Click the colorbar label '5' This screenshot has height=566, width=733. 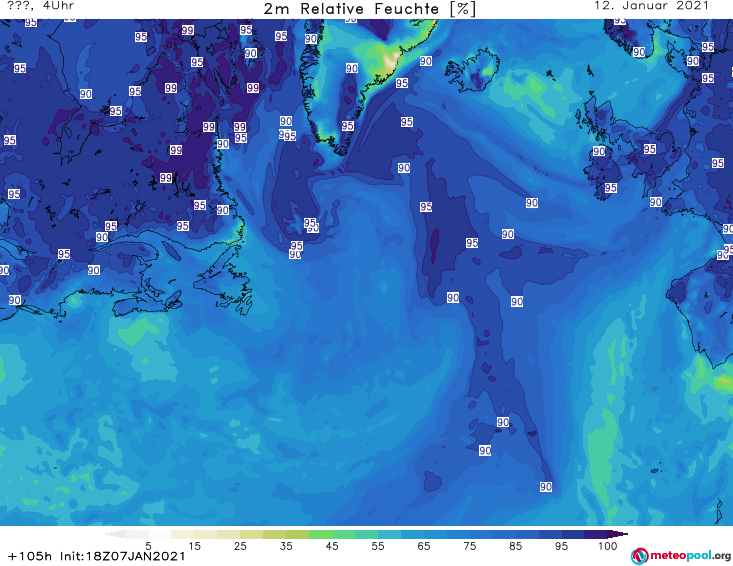click(148, 546)
